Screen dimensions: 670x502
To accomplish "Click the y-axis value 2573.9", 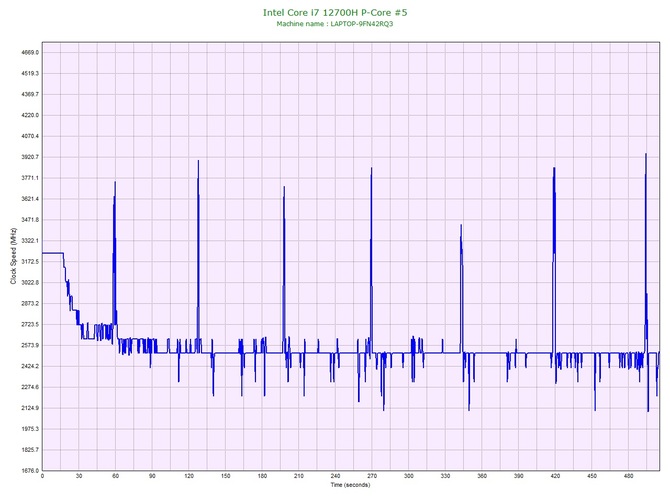I will click(x=30, y=346).
